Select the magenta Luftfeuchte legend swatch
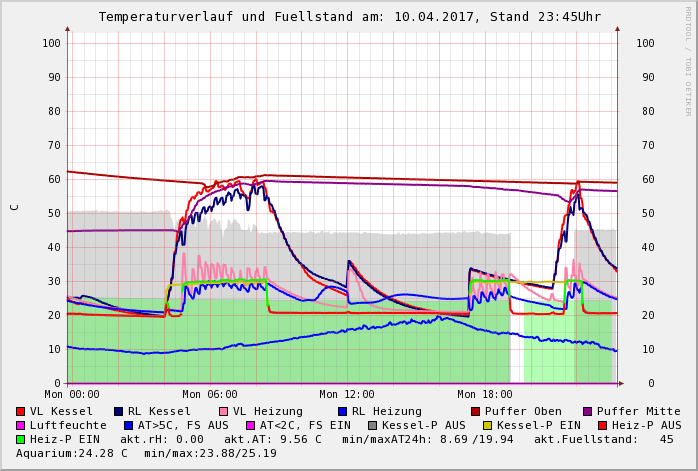Viewport: 698px width, 471px height. 21,426
